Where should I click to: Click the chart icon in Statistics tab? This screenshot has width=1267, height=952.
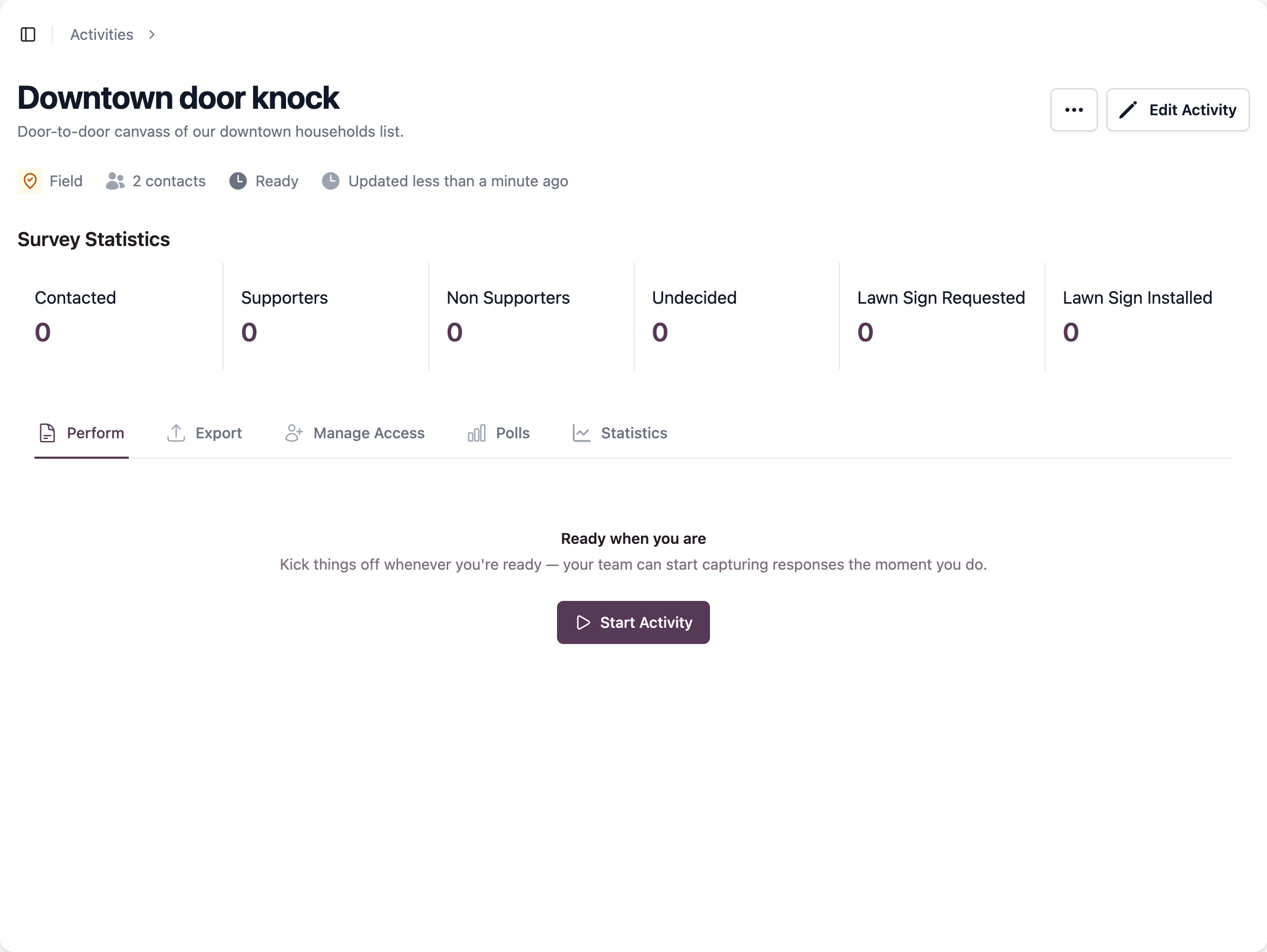point(581,433)
